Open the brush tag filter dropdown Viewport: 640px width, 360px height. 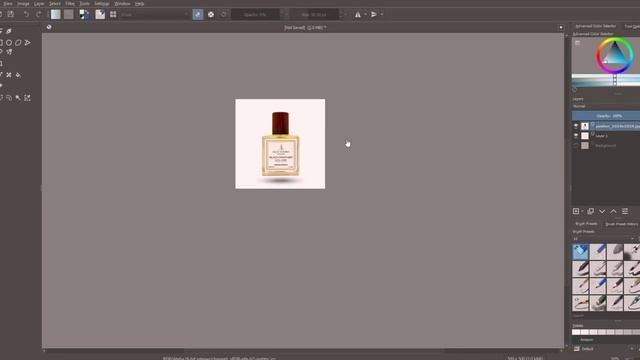point(604,239)
